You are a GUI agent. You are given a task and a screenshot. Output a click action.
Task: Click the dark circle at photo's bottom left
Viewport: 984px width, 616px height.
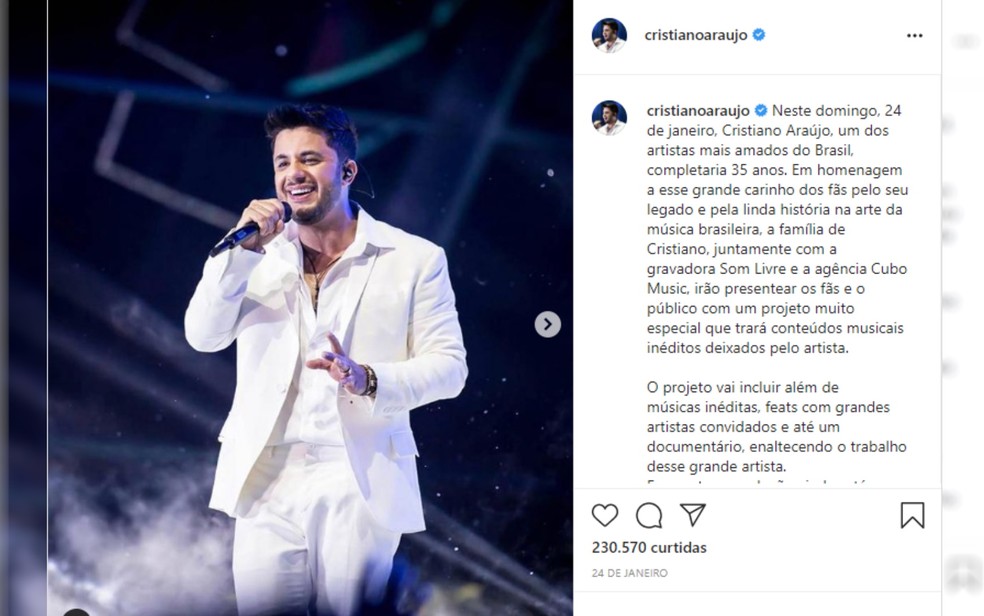click(x=77, y=612)
